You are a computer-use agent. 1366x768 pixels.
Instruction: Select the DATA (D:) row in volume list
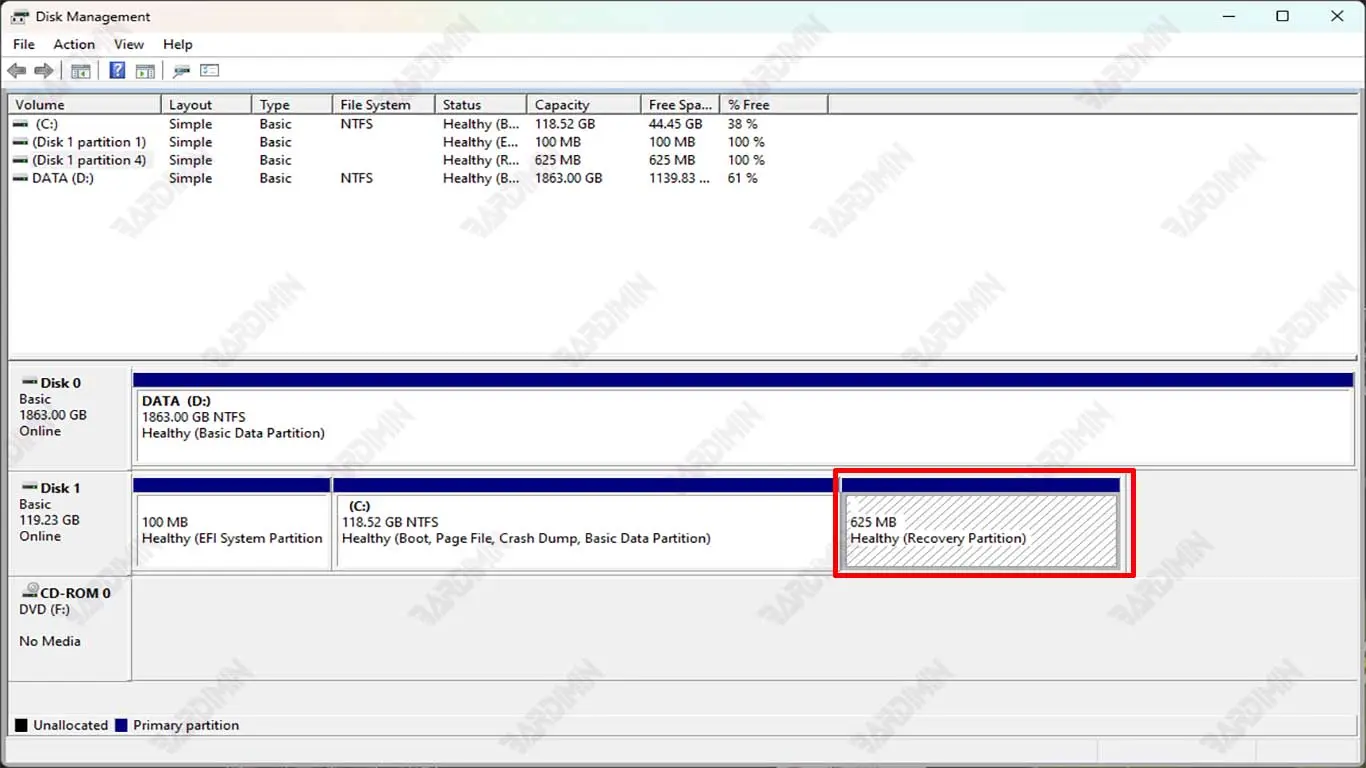64,178
